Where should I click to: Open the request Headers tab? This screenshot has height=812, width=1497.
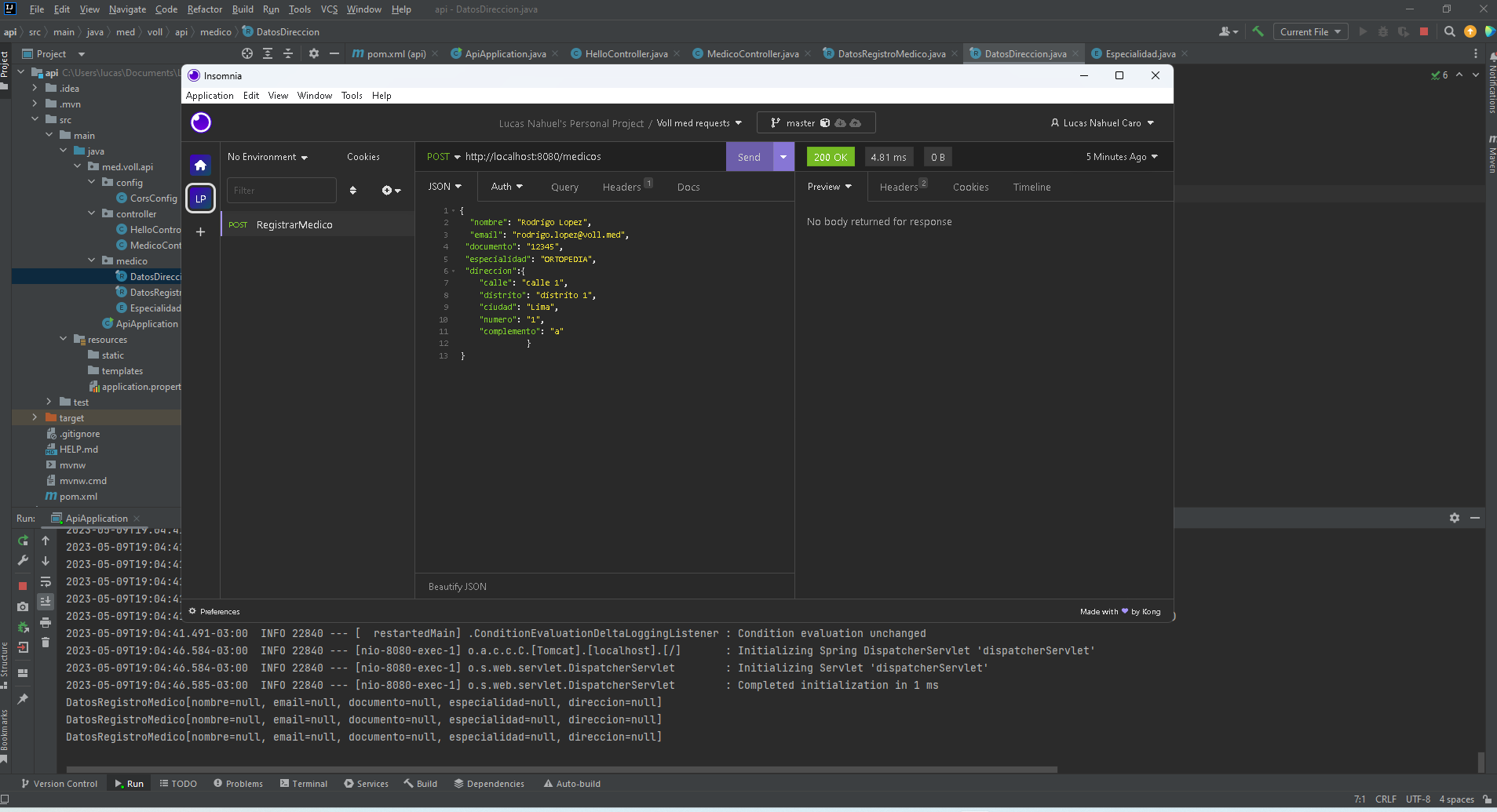tap(626, 187)
